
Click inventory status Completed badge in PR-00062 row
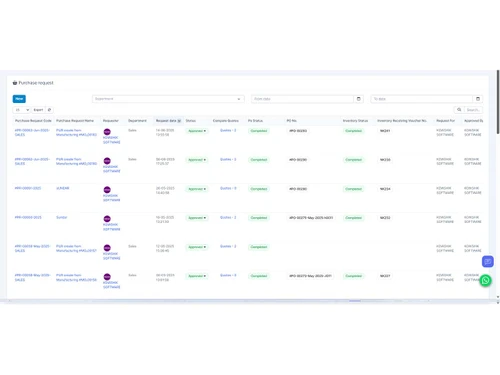click(354, 160)
